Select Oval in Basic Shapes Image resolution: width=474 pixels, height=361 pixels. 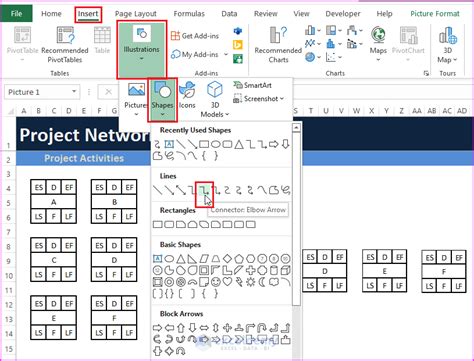click(x=169, y=258)
